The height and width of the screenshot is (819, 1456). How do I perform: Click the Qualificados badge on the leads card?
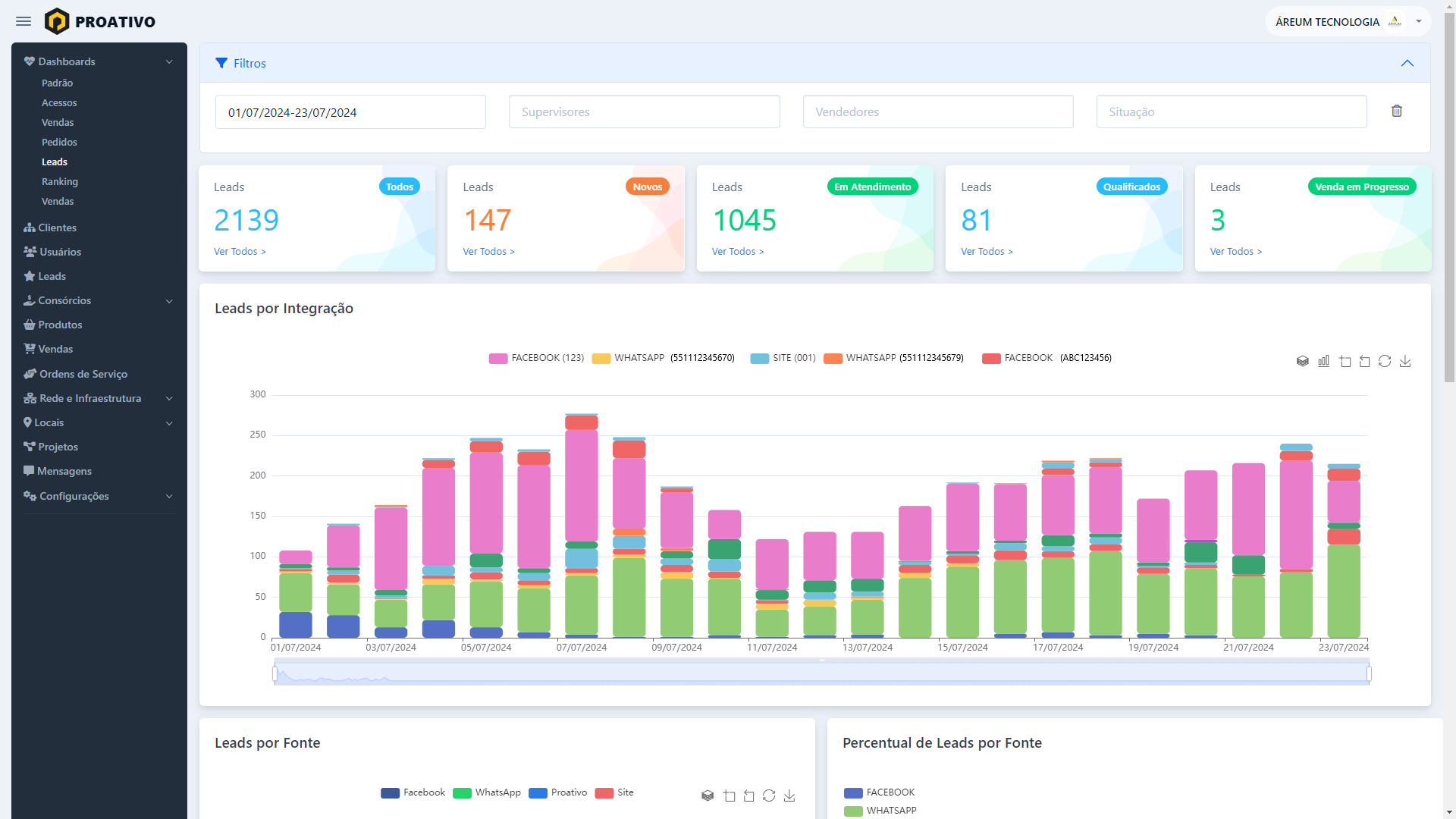pos(1131,187)
